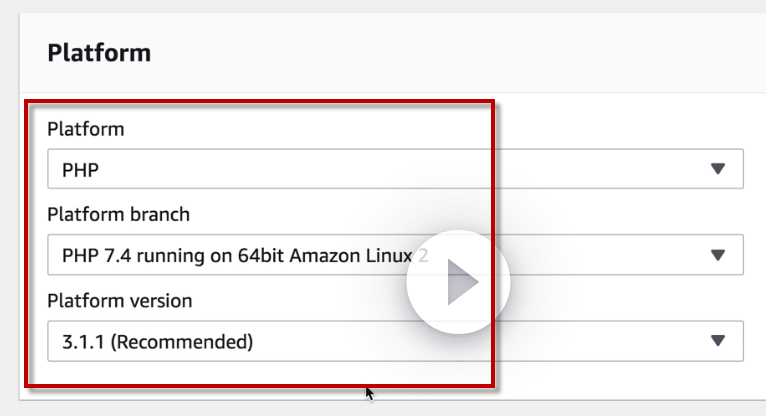Click the Platform version label
766x416 pixels.
tap(120, 300)
